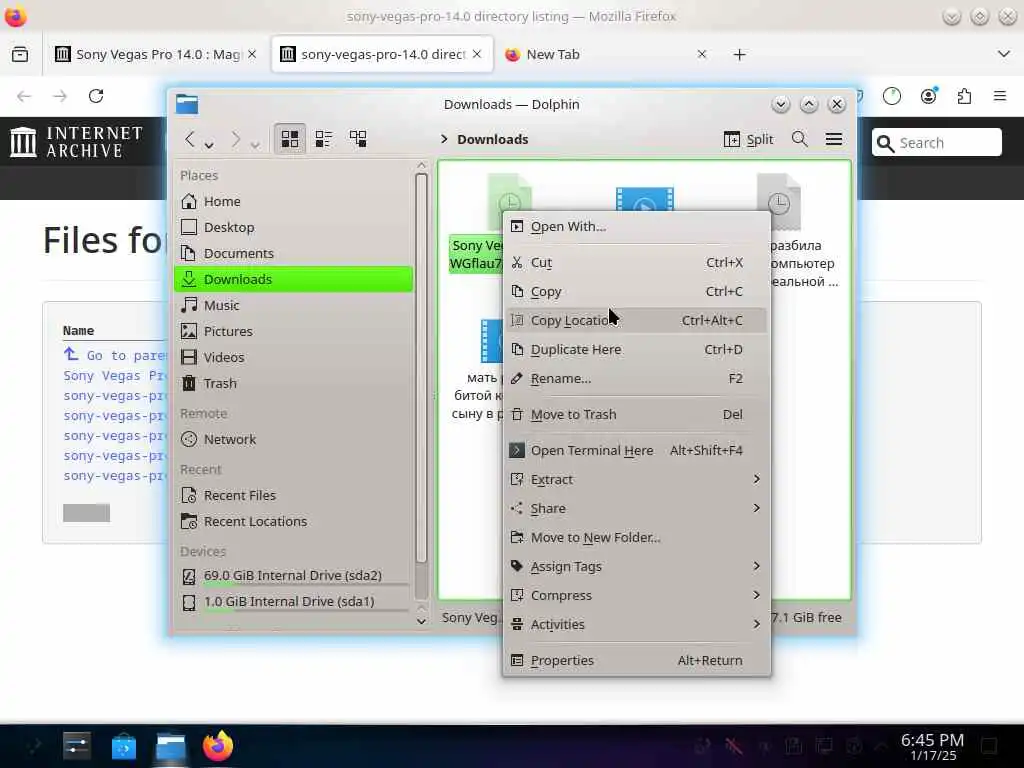
Task: Open Firefox extensions puzzle icon
Action: coord(964,97)
